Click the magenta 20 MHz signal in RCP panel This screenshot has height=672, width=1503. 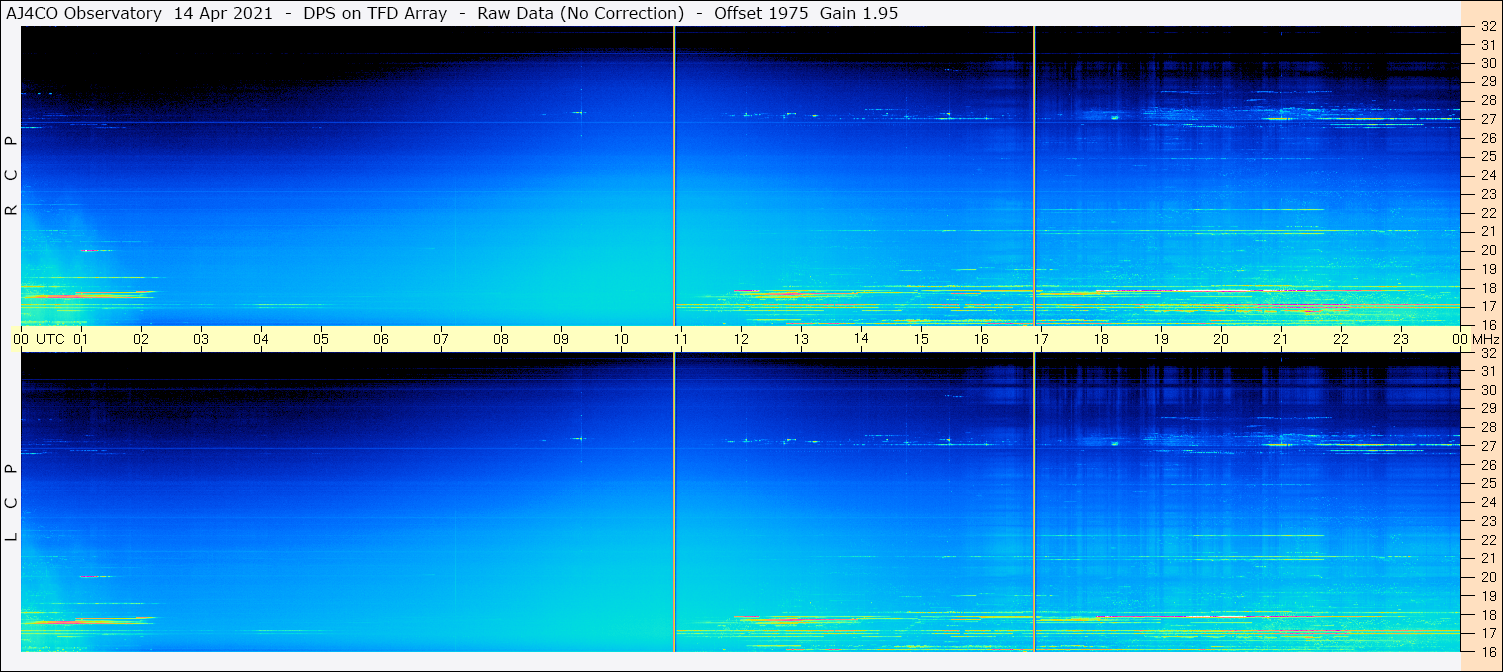90,250
